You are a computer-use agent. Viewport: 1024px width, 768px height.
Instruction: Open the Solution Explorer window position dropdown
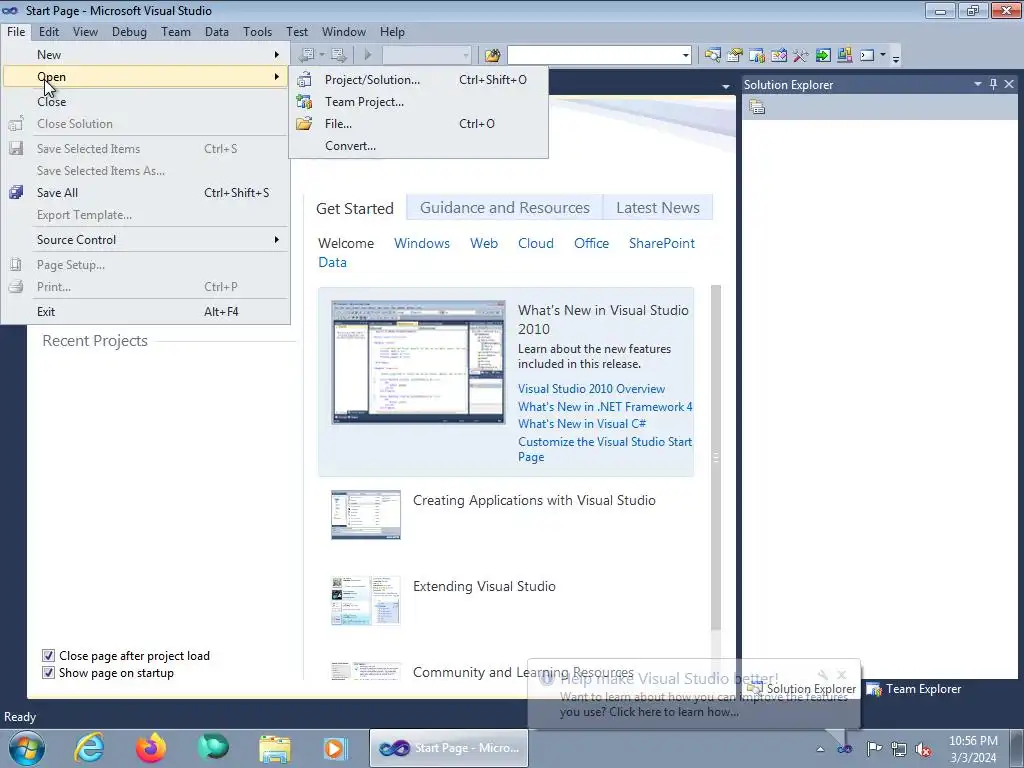point(978,84)
